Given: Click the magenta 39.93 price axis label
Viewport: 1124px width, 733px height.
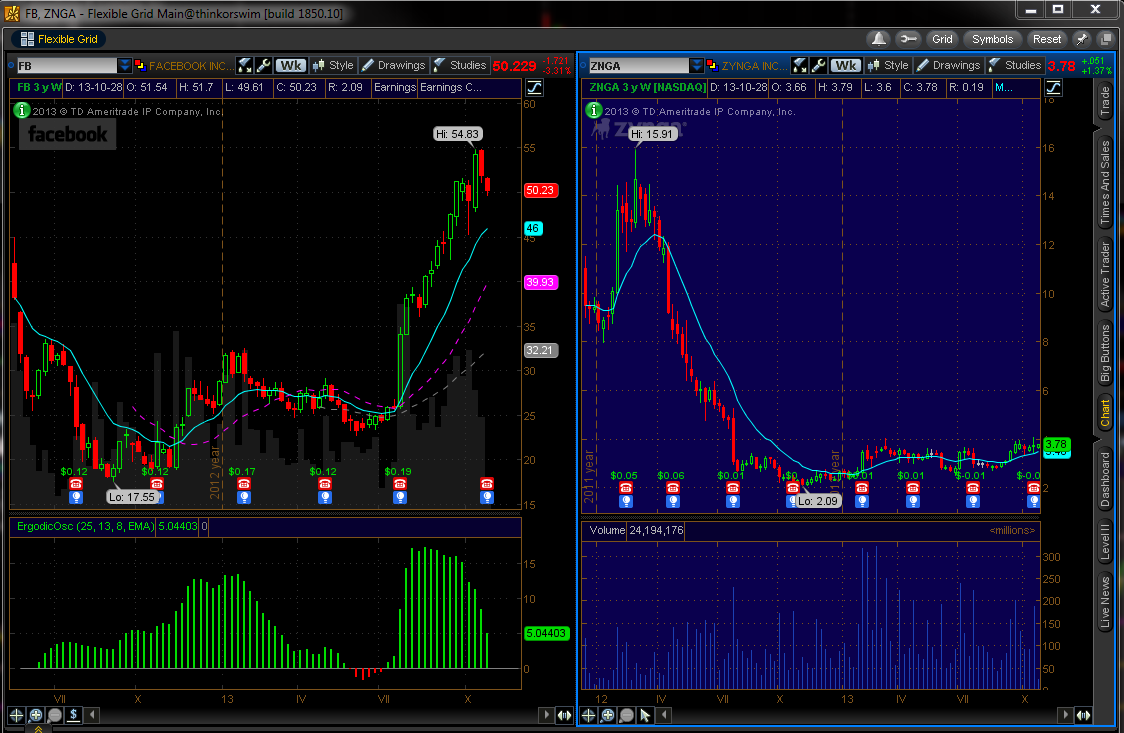Looking at the screenshot, I should [x=540, y=282].
